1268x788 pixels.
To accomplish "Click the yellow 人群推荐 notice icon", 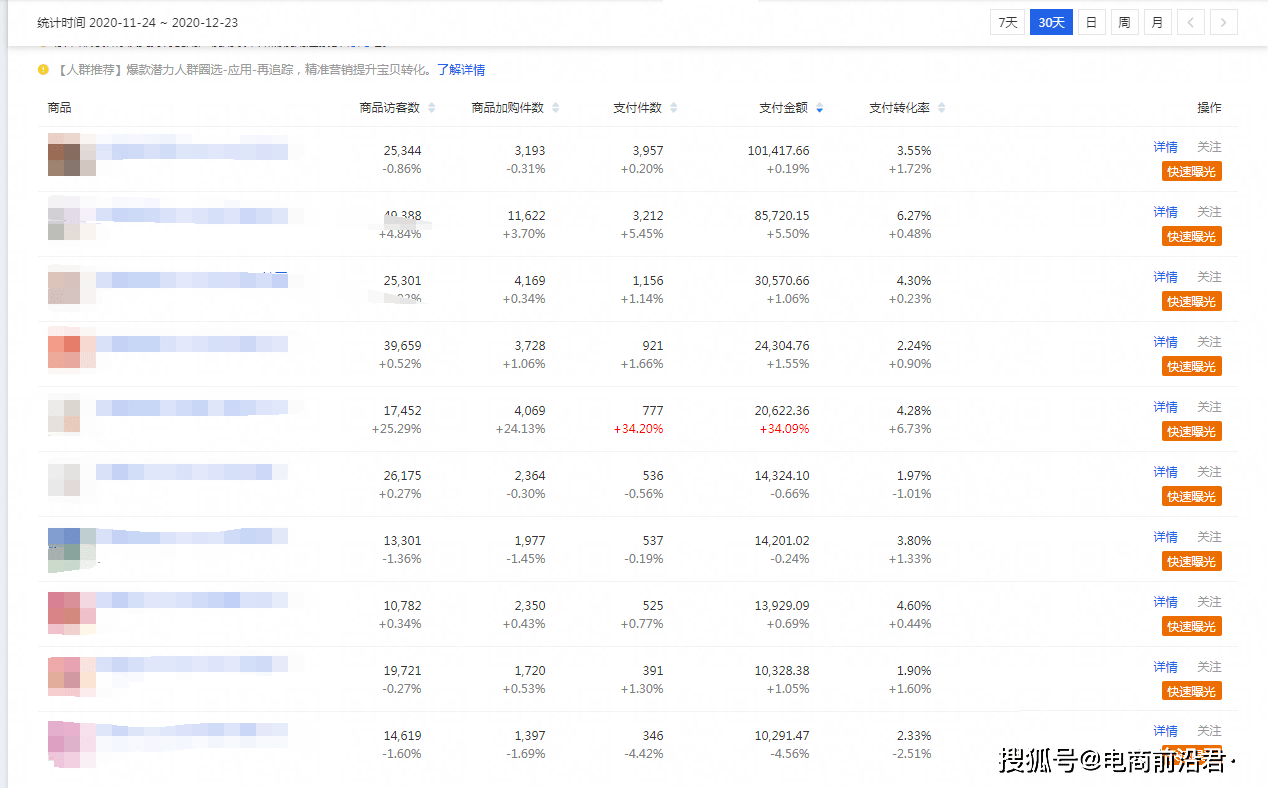I will point(43,70).
